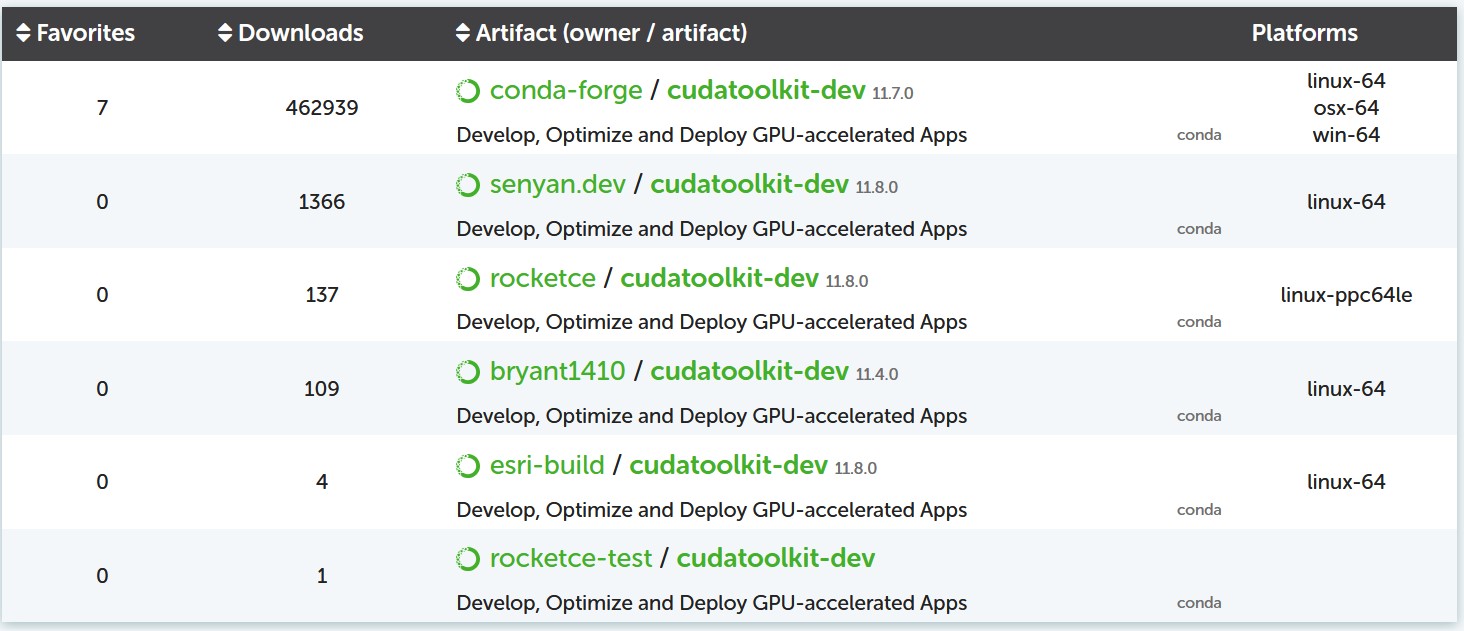Click linux-64 platform in esri-build row
This screenshot has height=631, width=1464.
1346,482
